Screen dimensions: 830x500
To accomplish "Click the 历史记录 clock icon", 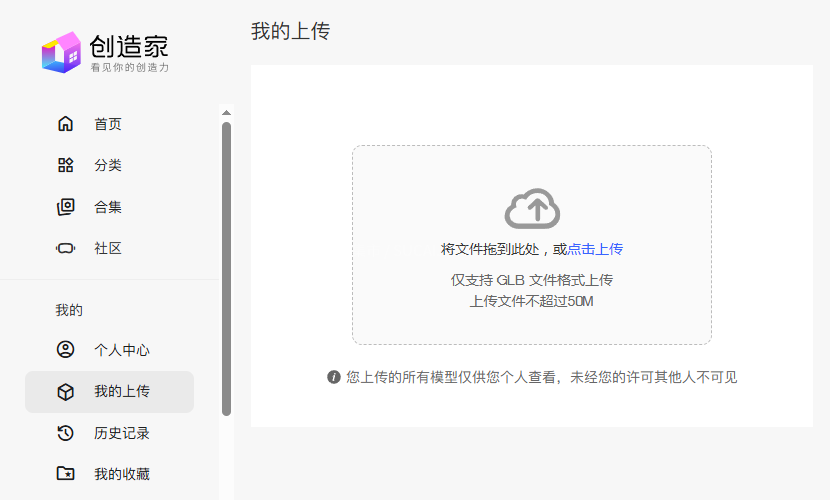I will click(65, 433).
